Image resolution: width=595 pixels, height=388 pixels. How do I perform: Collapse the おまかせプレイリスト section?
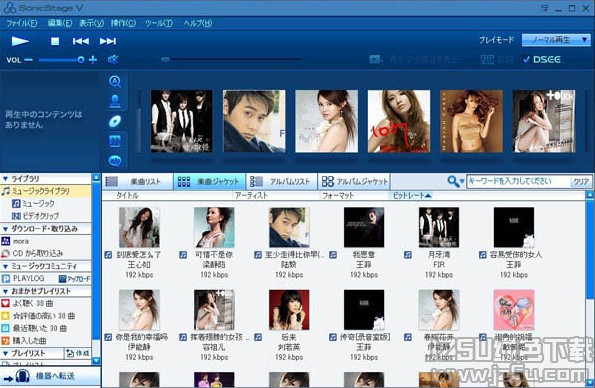5,292
